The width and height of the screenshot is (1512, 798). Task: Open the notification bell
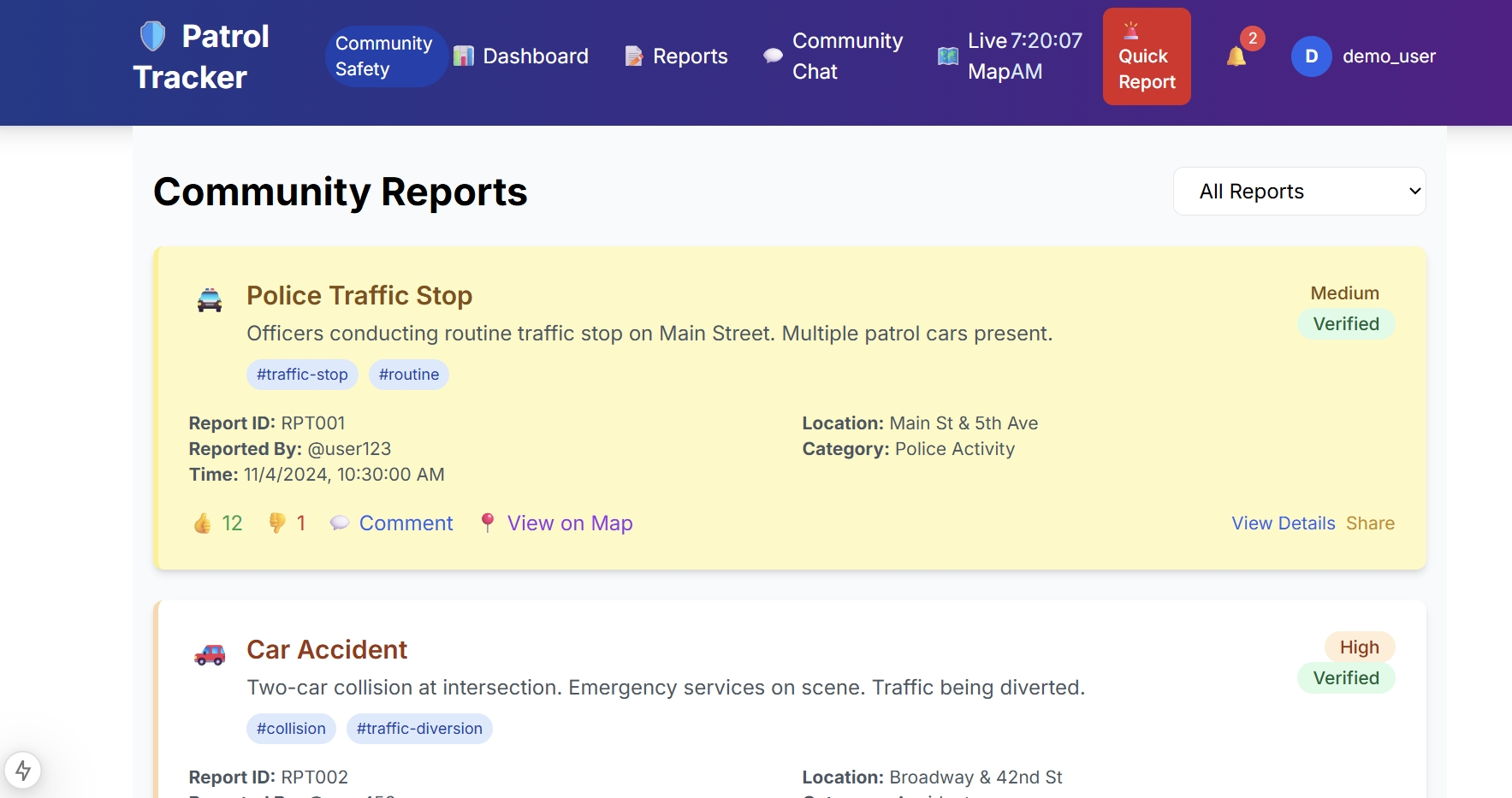1236,56
